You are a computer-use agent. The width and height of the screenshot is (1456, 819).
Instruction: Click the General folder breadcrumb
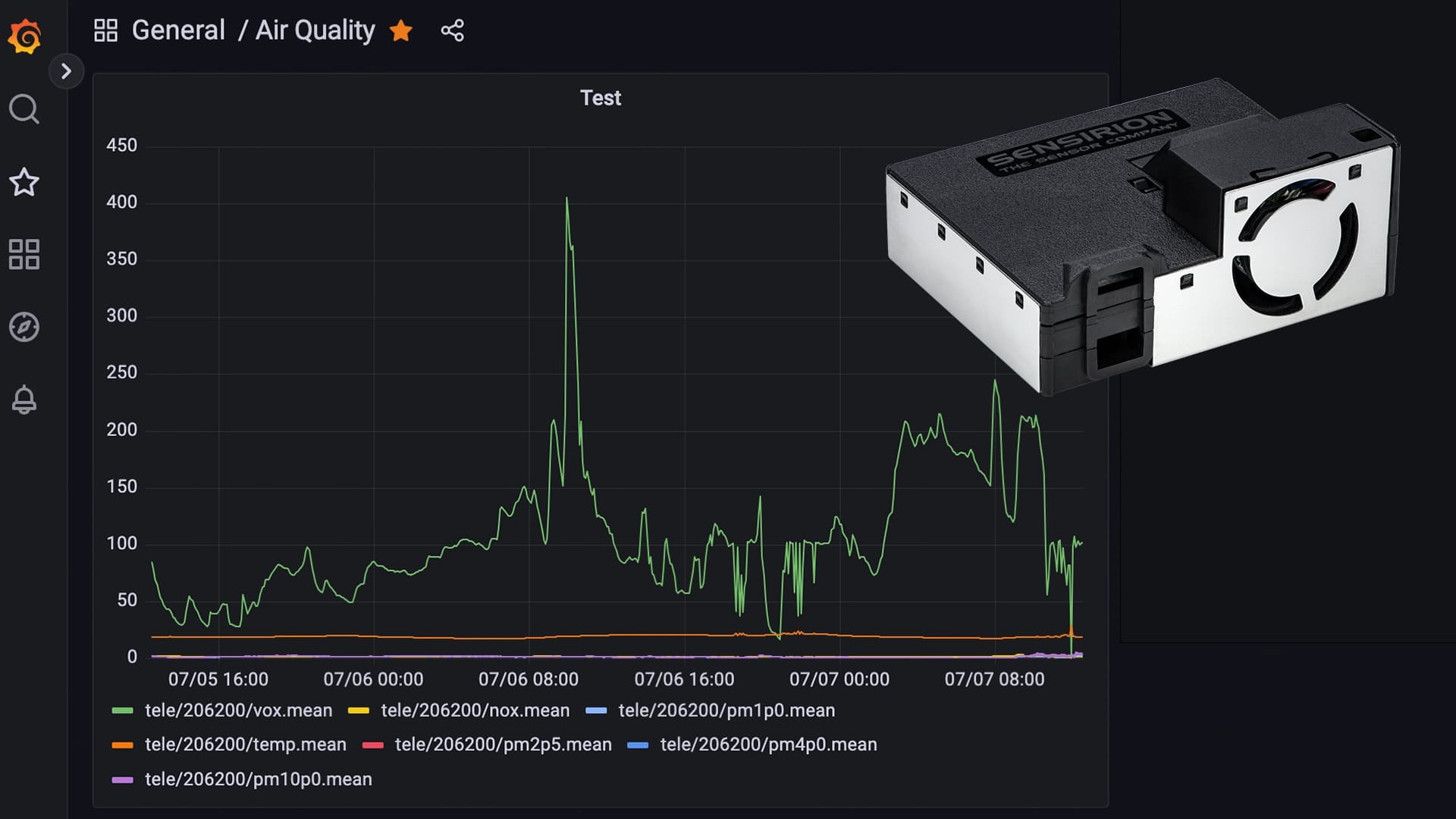click(x=178, y=30)
